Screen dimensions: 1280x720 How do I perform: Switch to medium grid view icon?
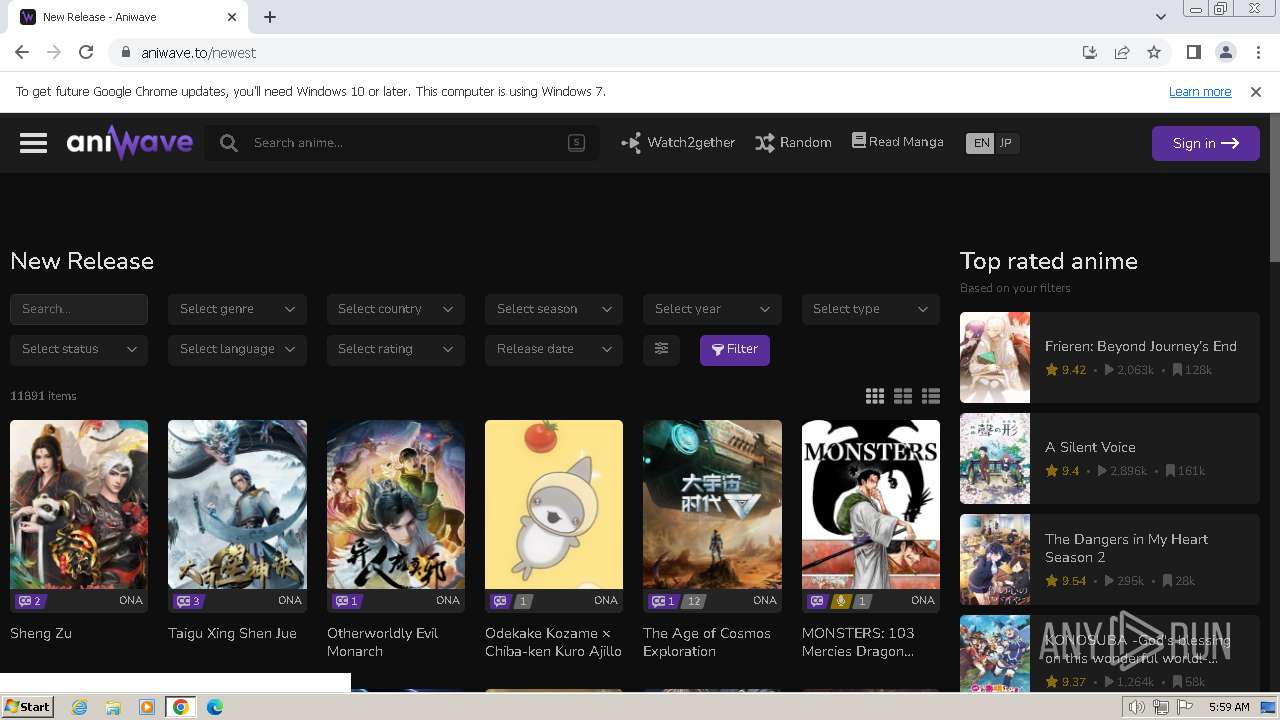coord(903,396)
